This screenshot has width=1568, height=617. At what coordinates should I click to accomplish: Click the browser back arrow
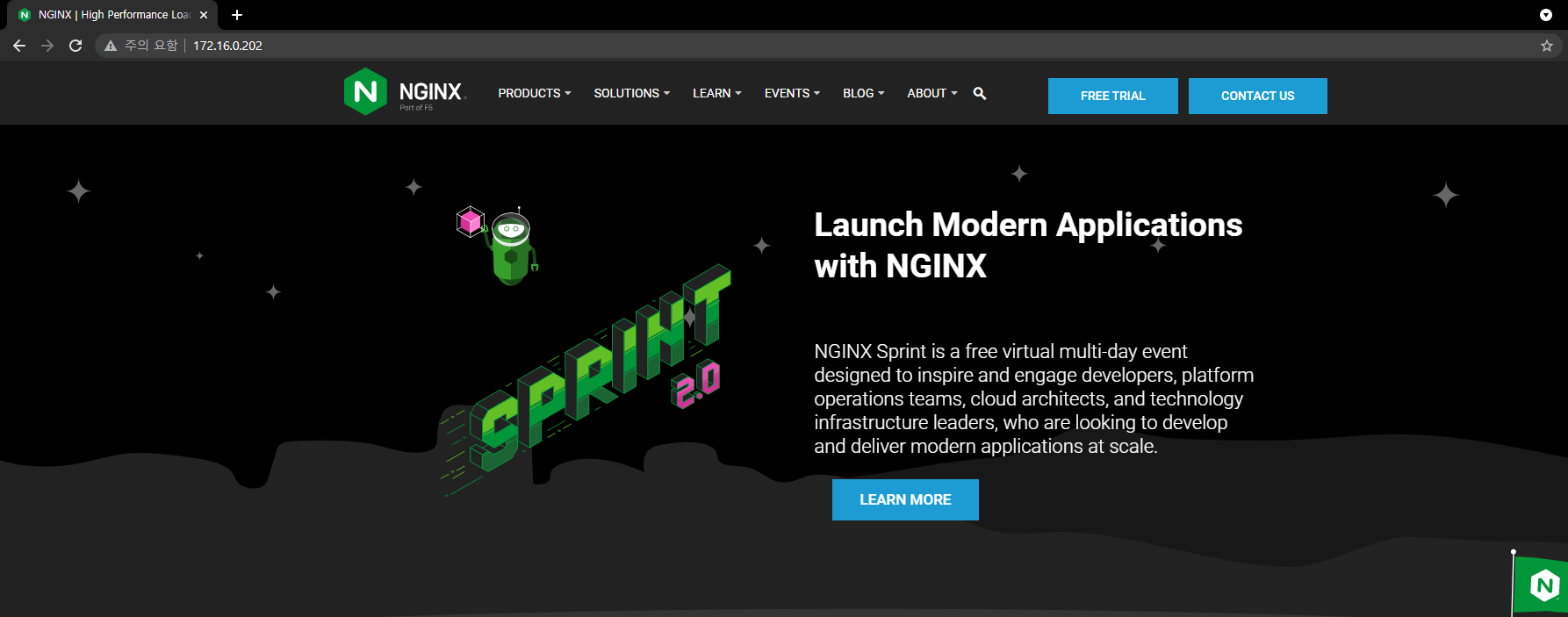pos(19,46)
